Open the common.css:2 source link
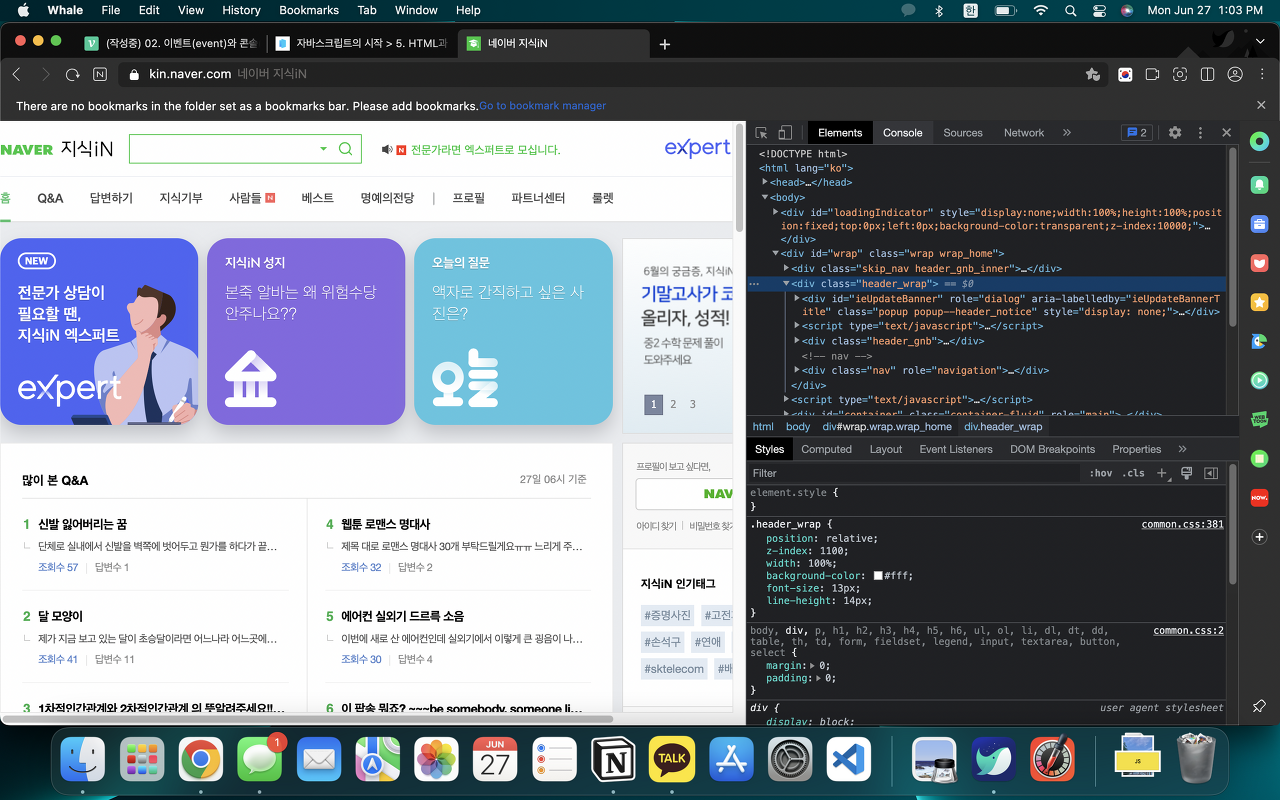The width and height of the screenshot is (1280, 800). 1188,631
